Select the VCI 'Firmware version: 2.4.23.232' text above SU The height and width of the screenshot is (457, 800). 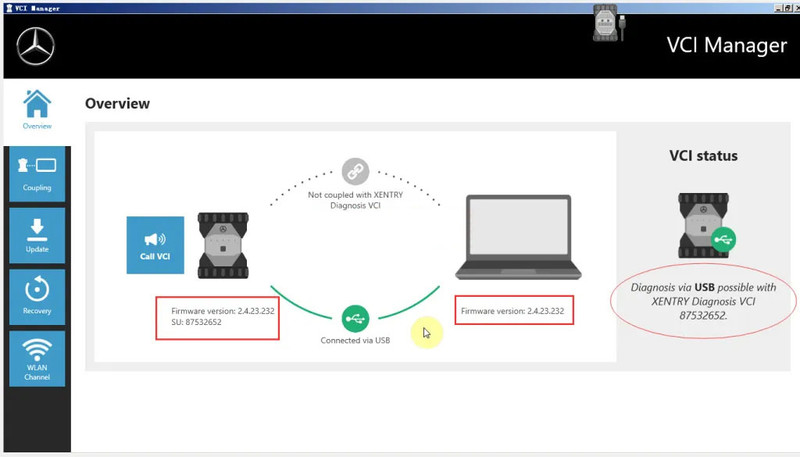coord(223,311)
